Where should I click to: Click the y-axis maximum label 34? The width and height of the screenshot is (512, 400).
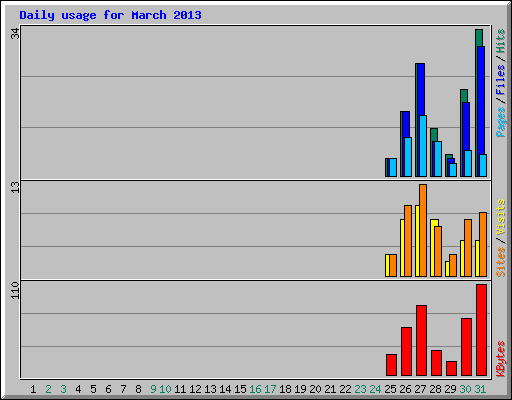point(15,33)
